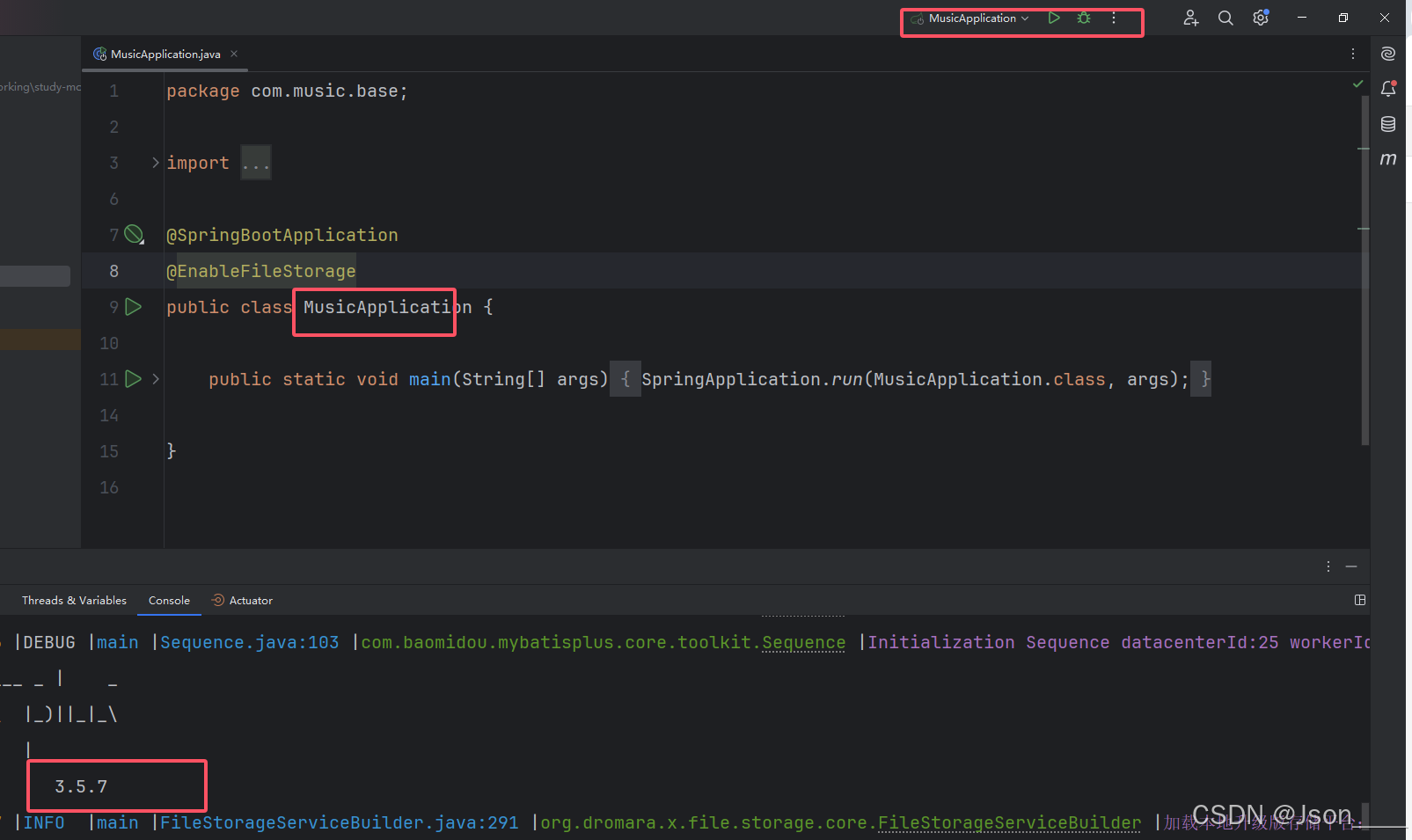Toggle console layout settings icon

pyautogui.click(x=1360, y=600)
